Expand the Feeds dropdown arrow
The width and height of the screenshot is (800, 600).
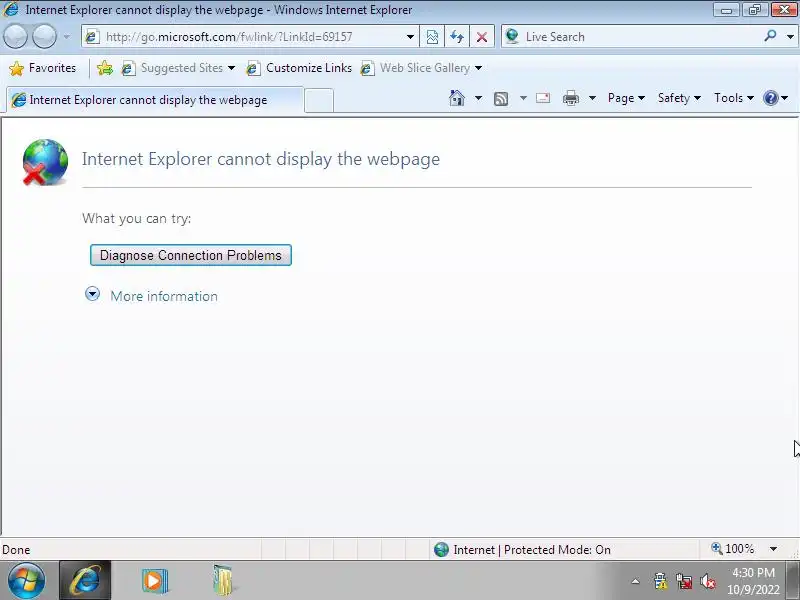[x=523, y=97]
